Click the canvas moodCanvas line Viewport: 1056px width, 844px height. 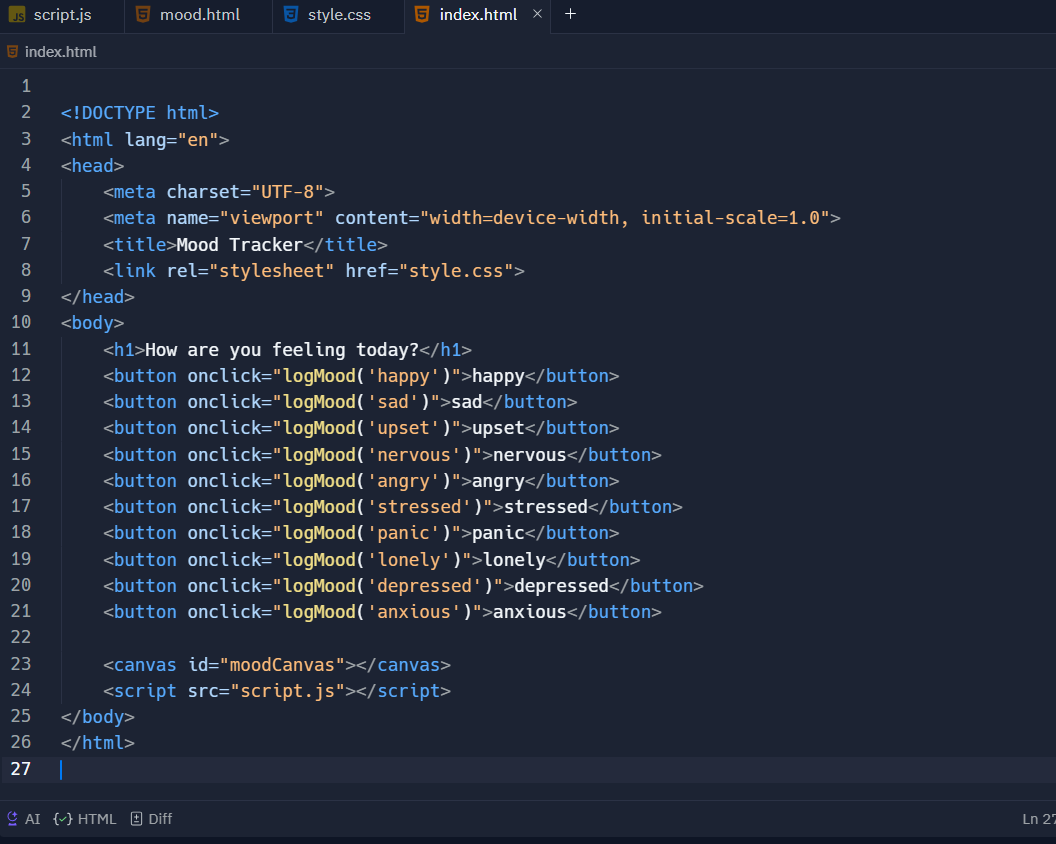(277, 665)
